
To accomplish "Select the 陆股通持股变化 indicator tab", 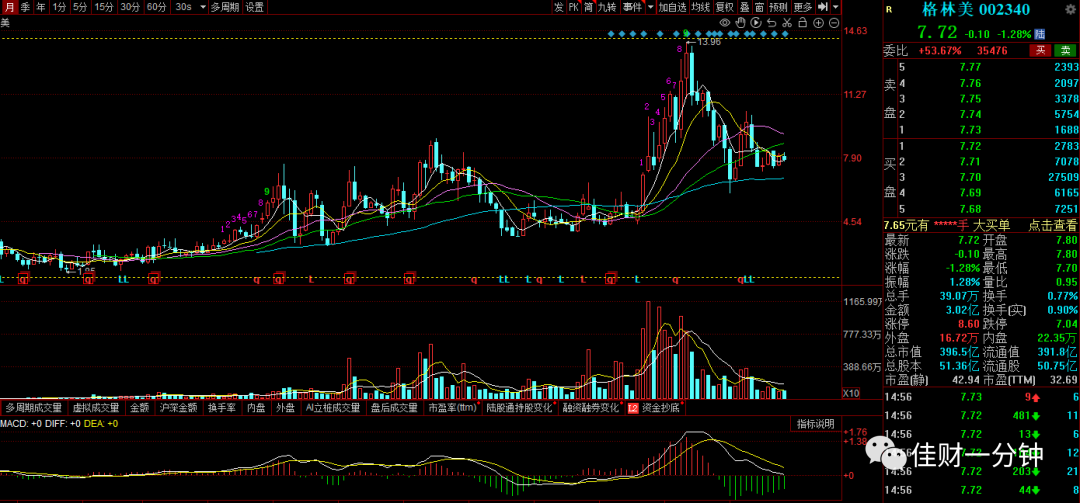I will tap(519, 407).
